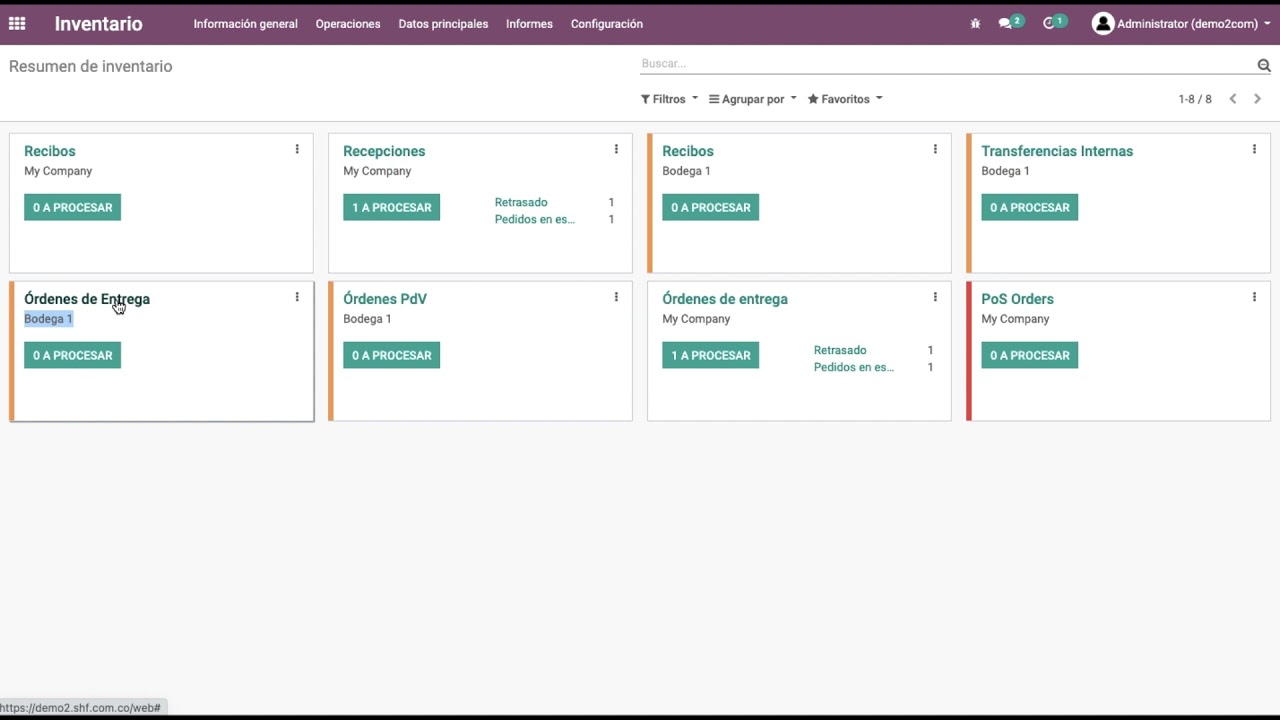Click My Company text under PoS Orders
This screenshot has width=1280, height=720.
point(1015,319)
